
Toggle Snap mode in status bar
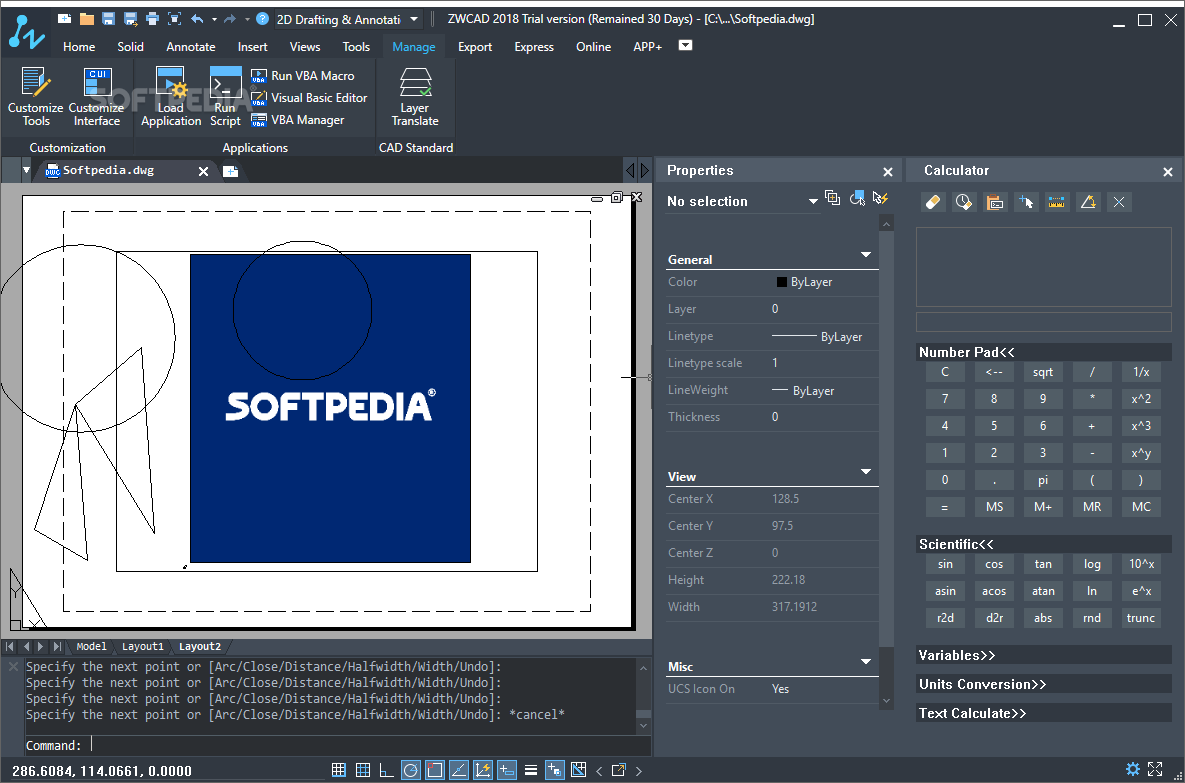[339, 770]
